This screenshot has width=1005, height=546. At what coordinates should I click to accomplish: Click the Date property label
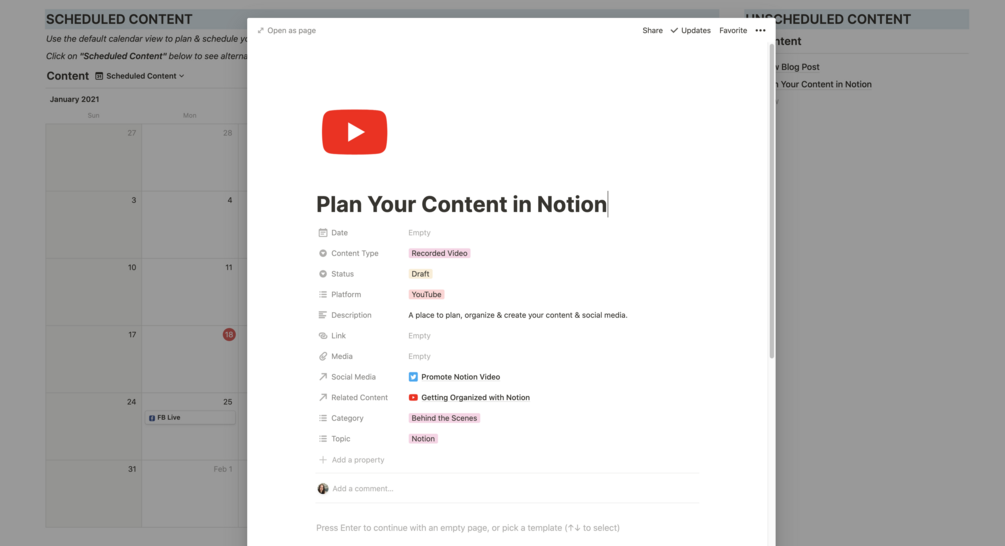[339, 233]
